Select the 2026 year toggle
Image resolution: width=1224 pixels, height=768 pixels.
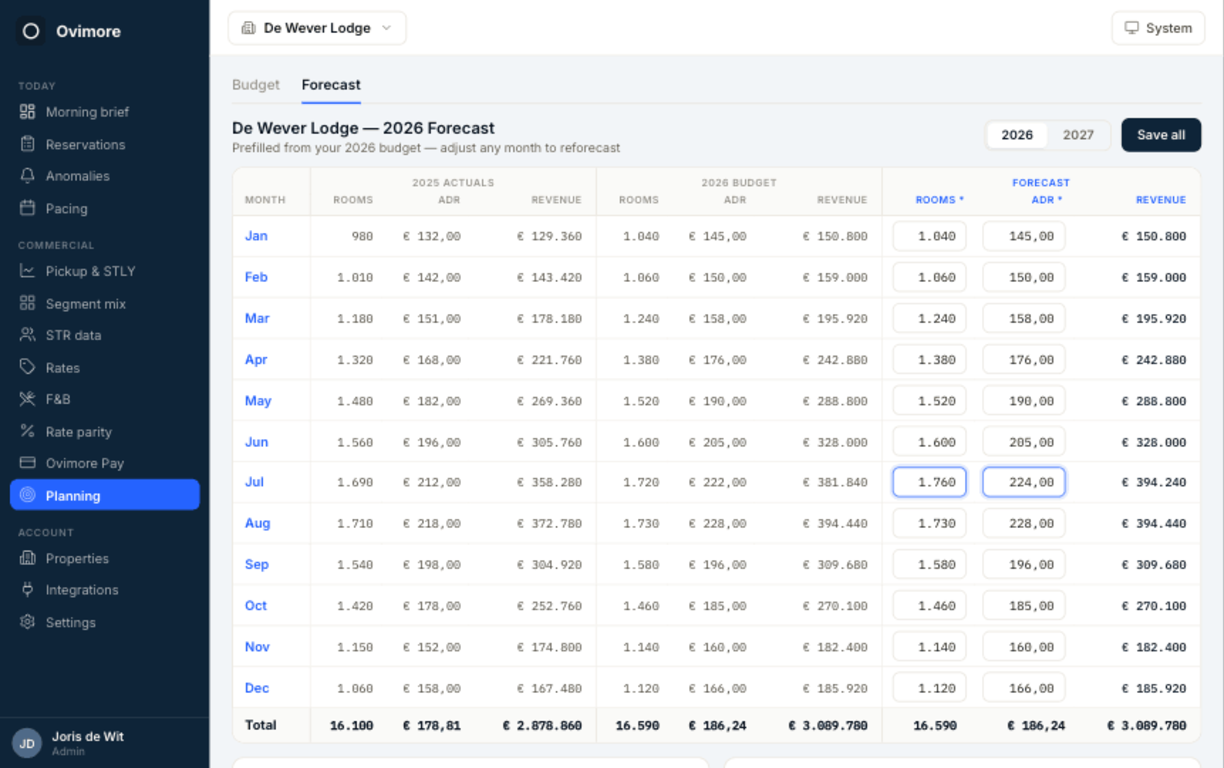coord(1017,135)
